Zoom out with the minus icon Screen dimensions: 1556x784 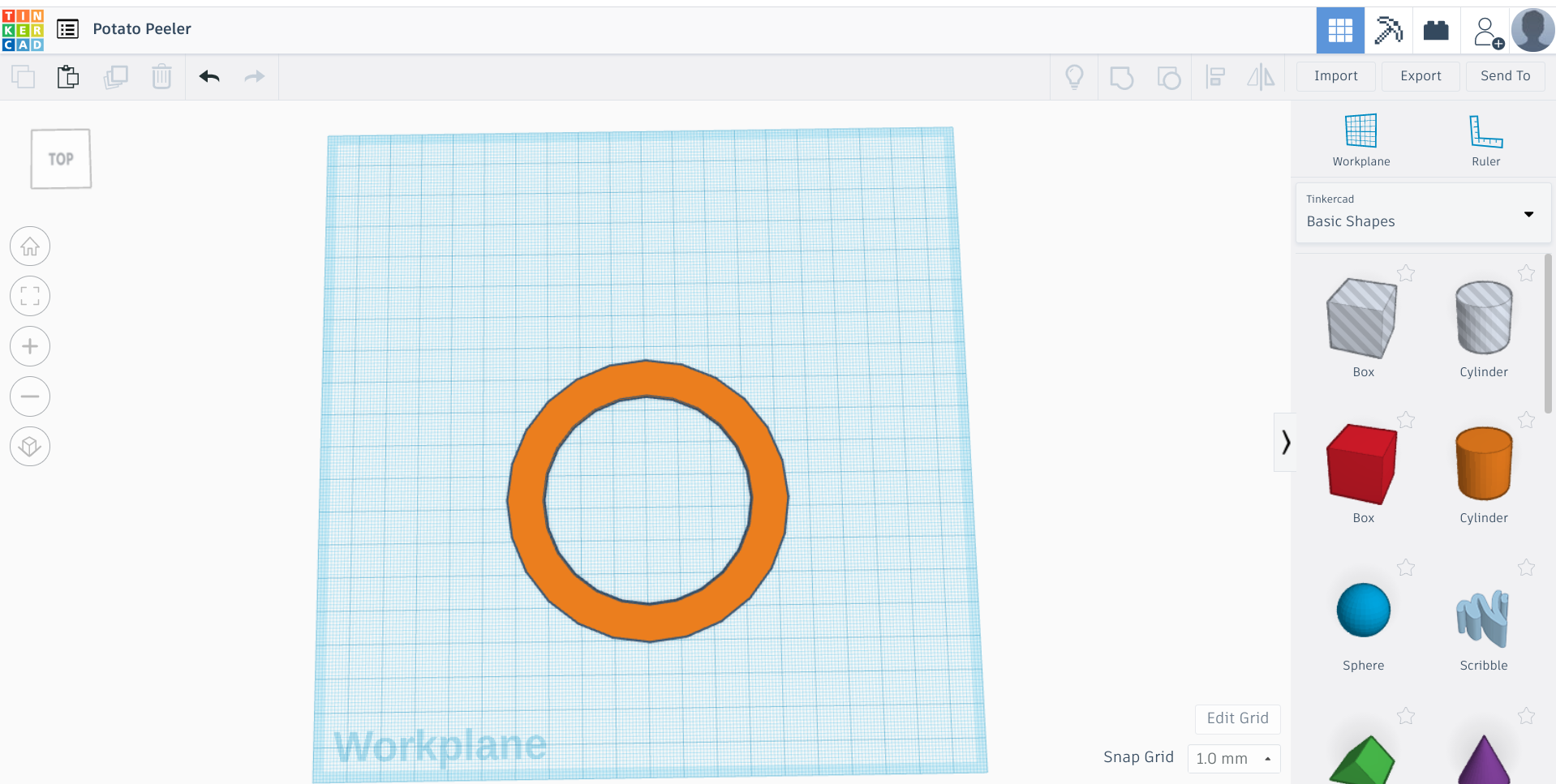tap(30, 396)
